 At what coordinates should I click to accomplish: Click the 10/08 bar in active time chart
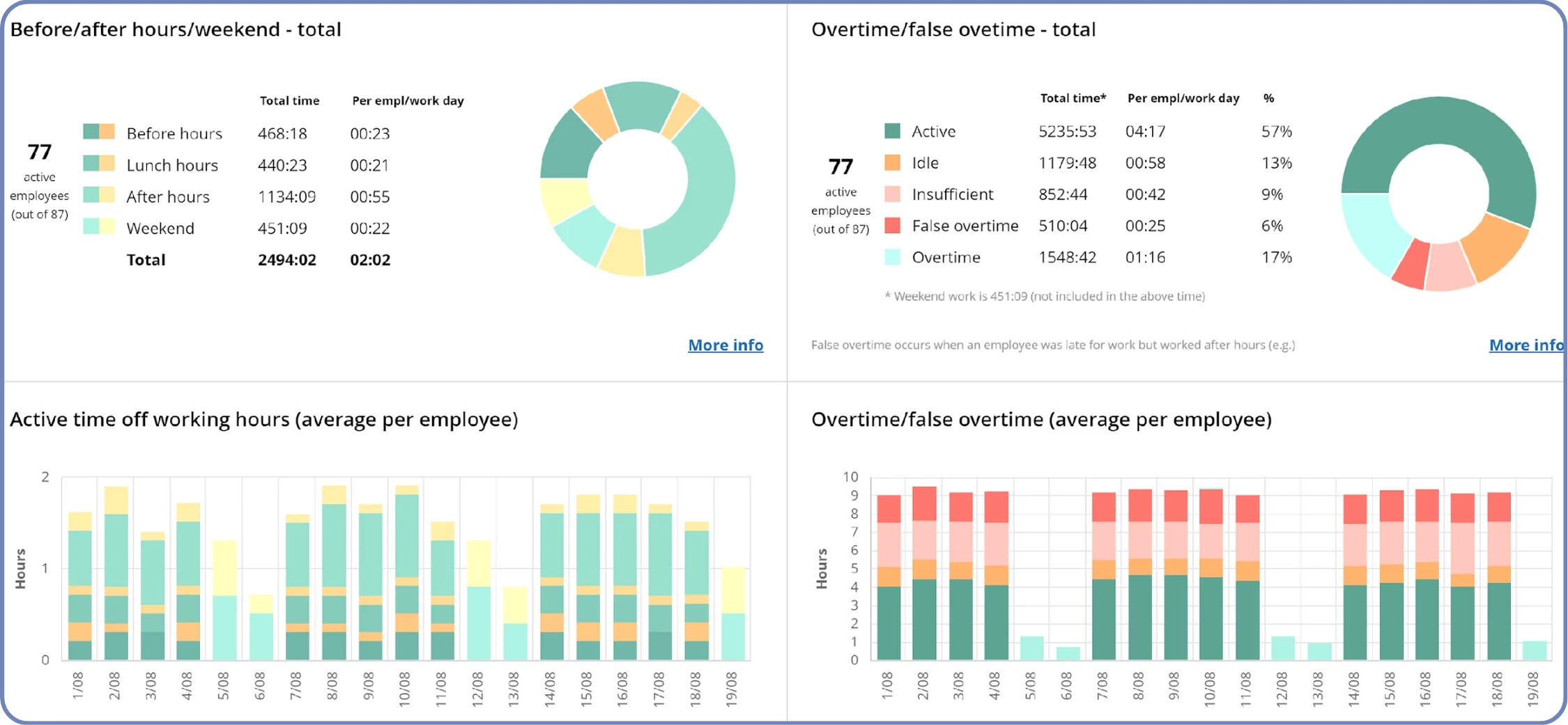(407, 572)
